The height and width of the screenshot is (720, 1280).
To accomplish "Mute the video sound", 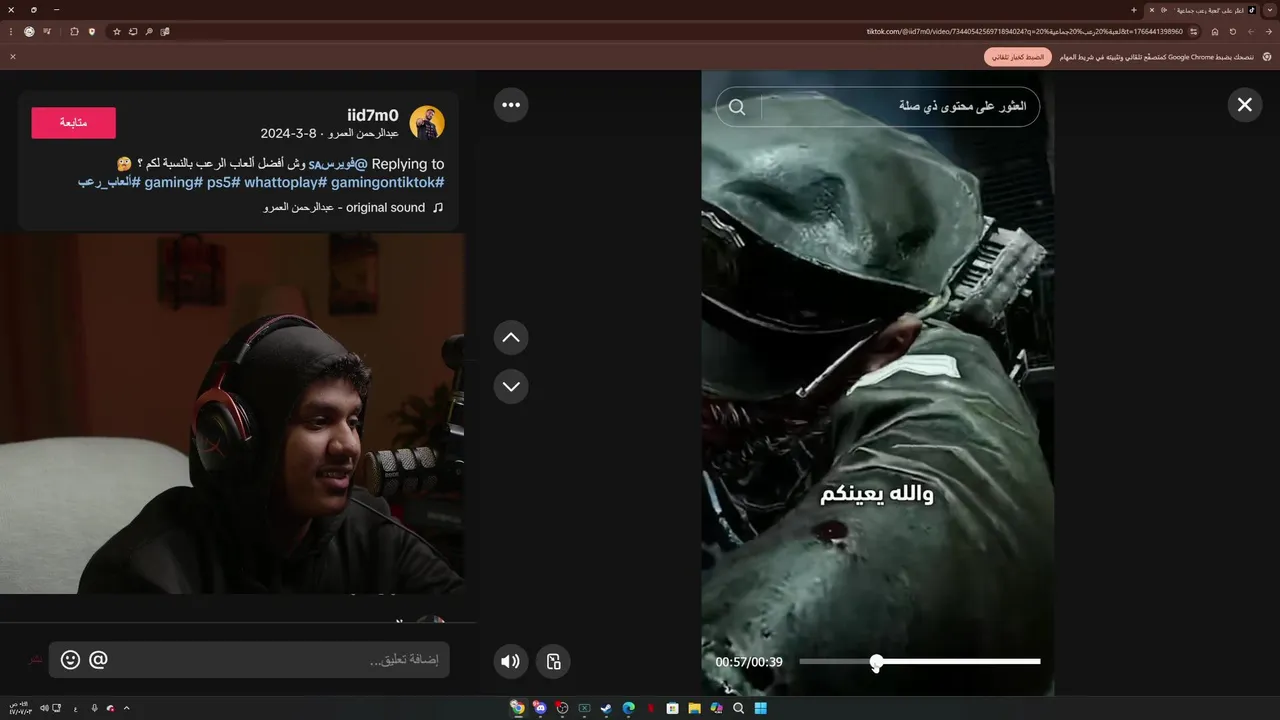I will 510,661.
